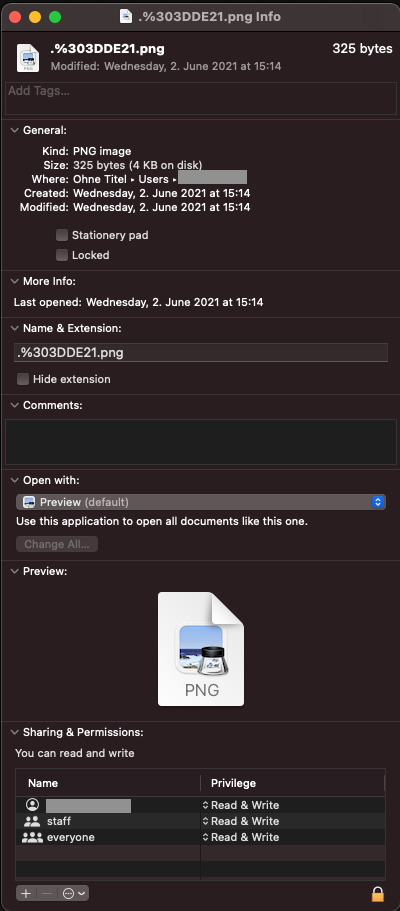Add a permission entry with plus button
This screenshot has height=911, width=400.
pos(26,893)
